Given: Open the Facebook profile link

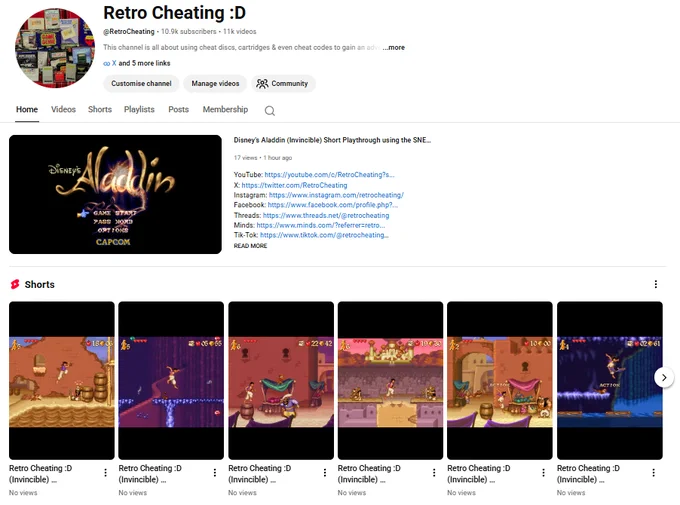Looking at the screenshot, I should tap(333, 205).
